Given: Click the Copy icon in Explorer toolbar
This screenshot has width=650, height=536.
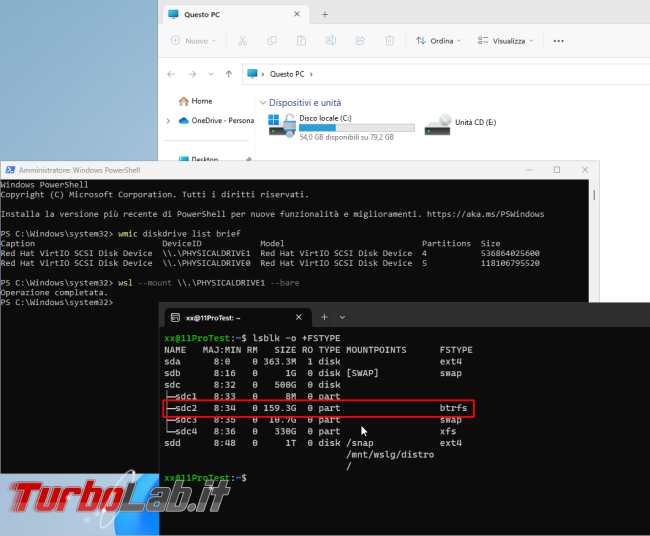Looking at the screenshot, I should (x=272, y=41).
